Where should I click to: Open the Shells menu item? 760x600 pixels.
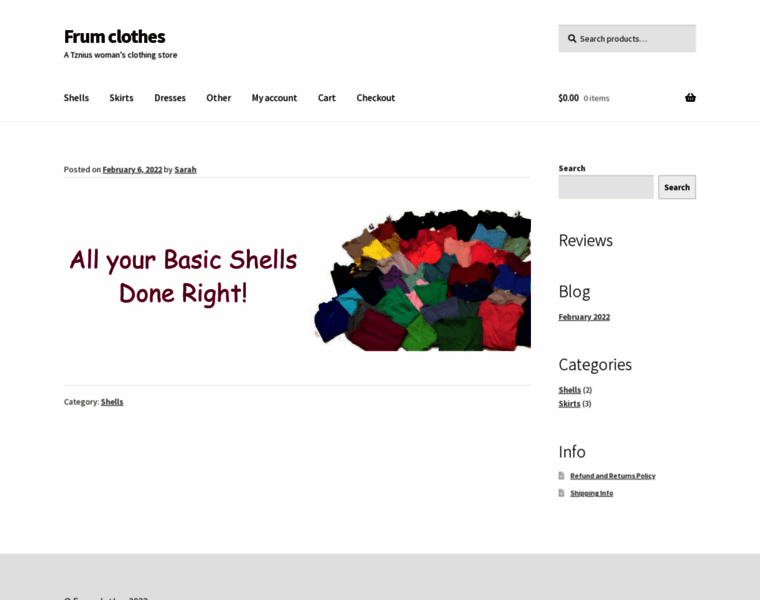(76, 98)
